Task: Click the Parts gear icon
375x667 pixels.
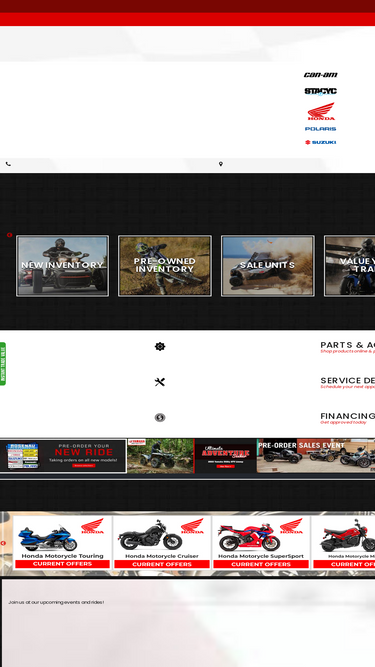Action: pyautogui.click(x=160, y=347)
